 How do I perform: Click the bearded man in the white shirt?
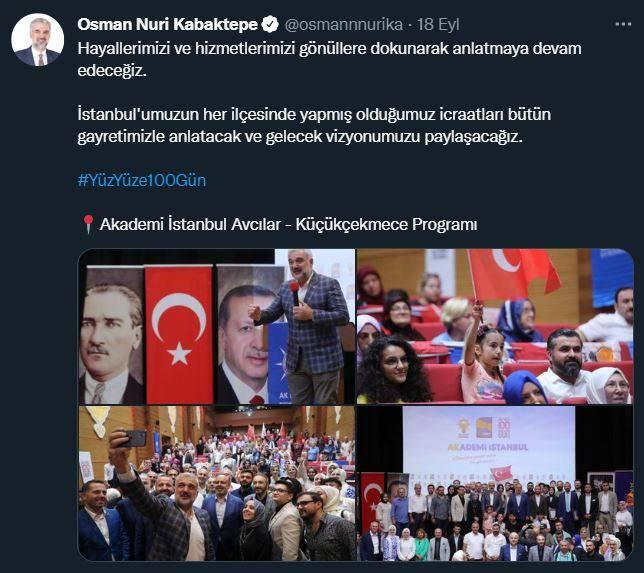click(x=567, y=368)
